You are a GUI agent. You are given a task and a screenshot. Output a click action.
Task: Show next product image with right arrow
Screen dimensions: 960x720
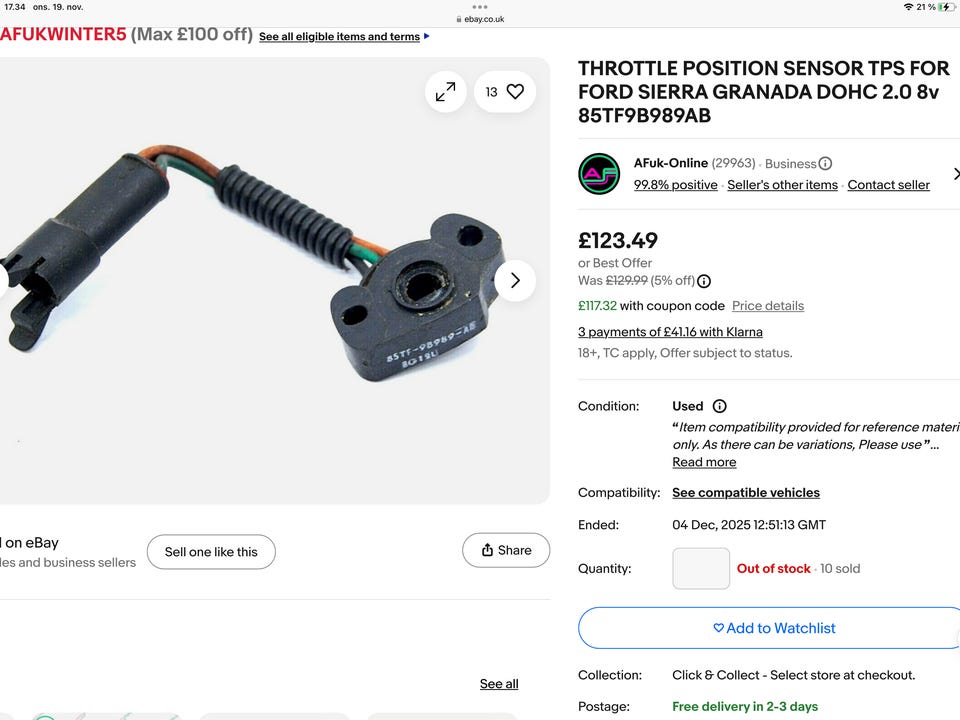515,280
